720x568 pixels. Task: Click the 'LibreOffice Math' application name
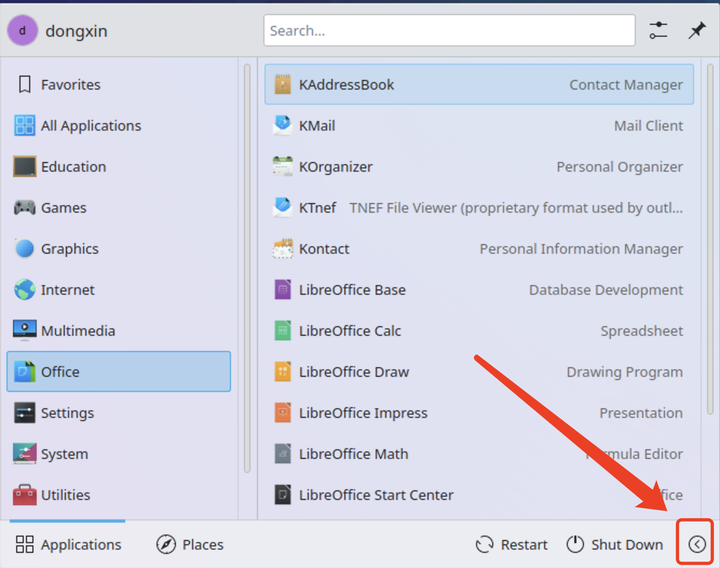354,454
